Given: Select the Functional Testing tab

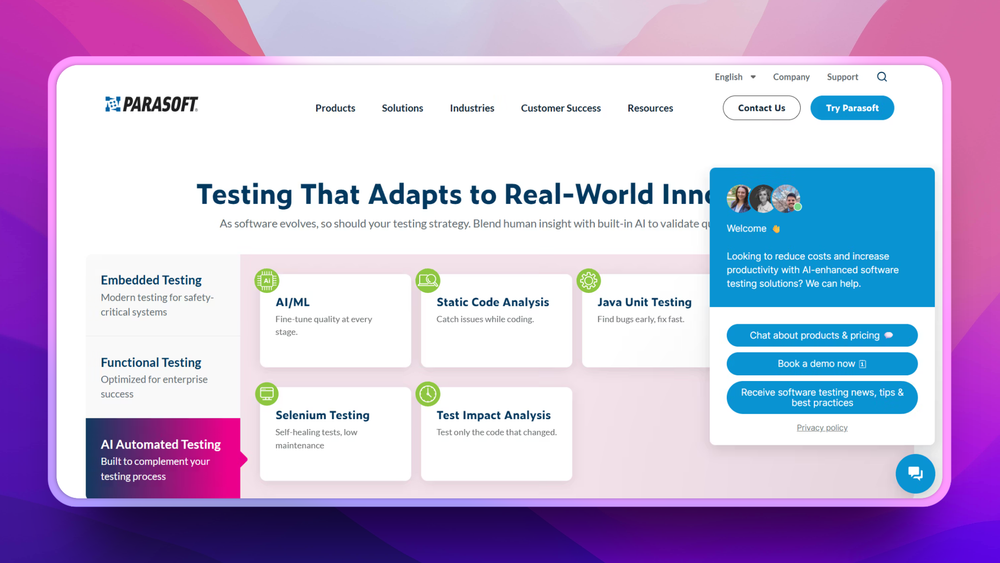Looking at the screenshot, I should pos(163,377).
